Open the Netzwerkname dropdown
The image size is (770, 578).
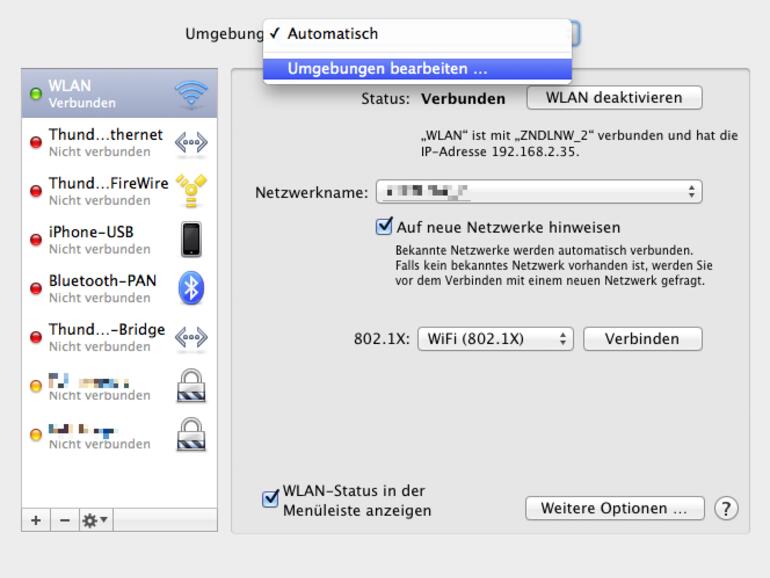pyautogui.click(x=539, y=192)
